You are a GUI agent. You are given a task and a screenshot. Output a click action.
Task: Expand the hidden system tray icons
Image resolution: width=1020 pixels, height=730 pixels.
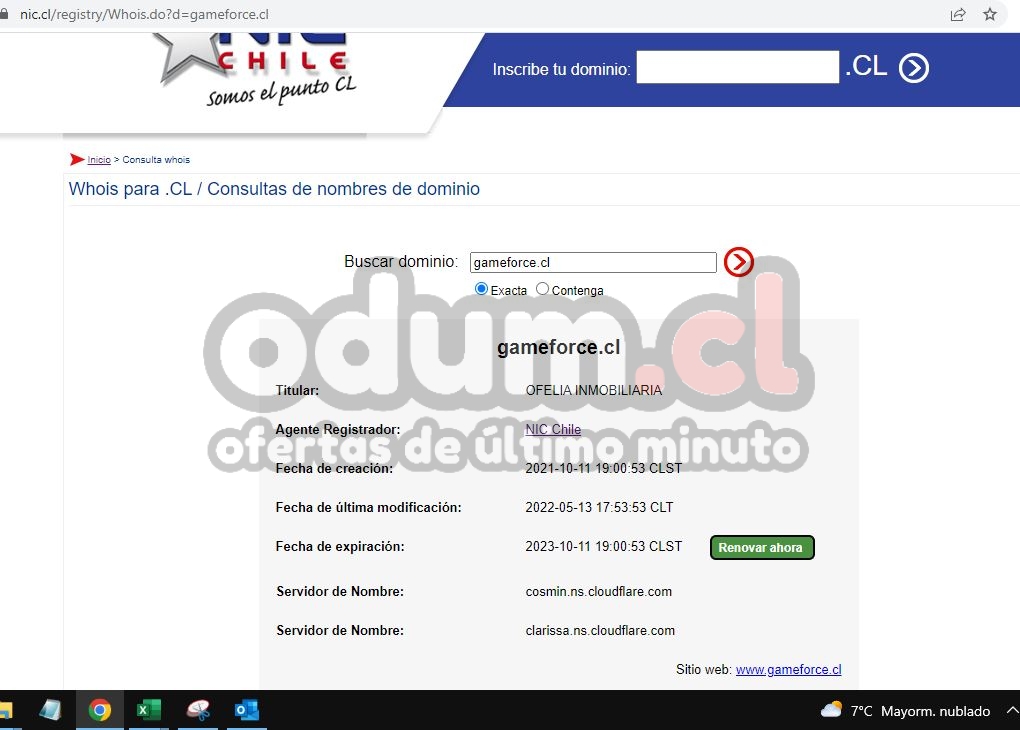click(x=1012, y=711)
